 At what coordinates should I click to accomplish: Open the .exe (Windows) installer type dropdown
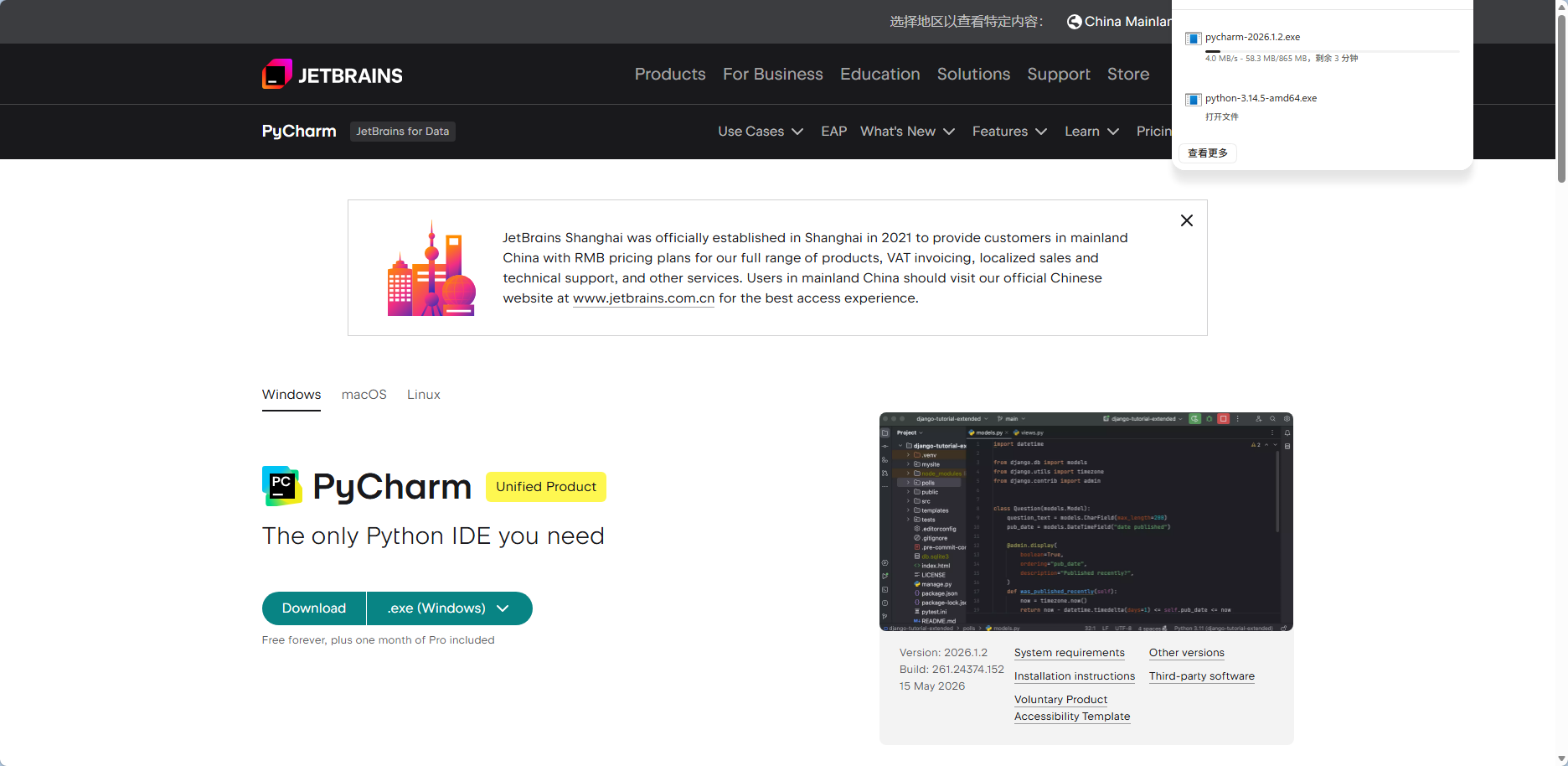click(x=449, y=608)
